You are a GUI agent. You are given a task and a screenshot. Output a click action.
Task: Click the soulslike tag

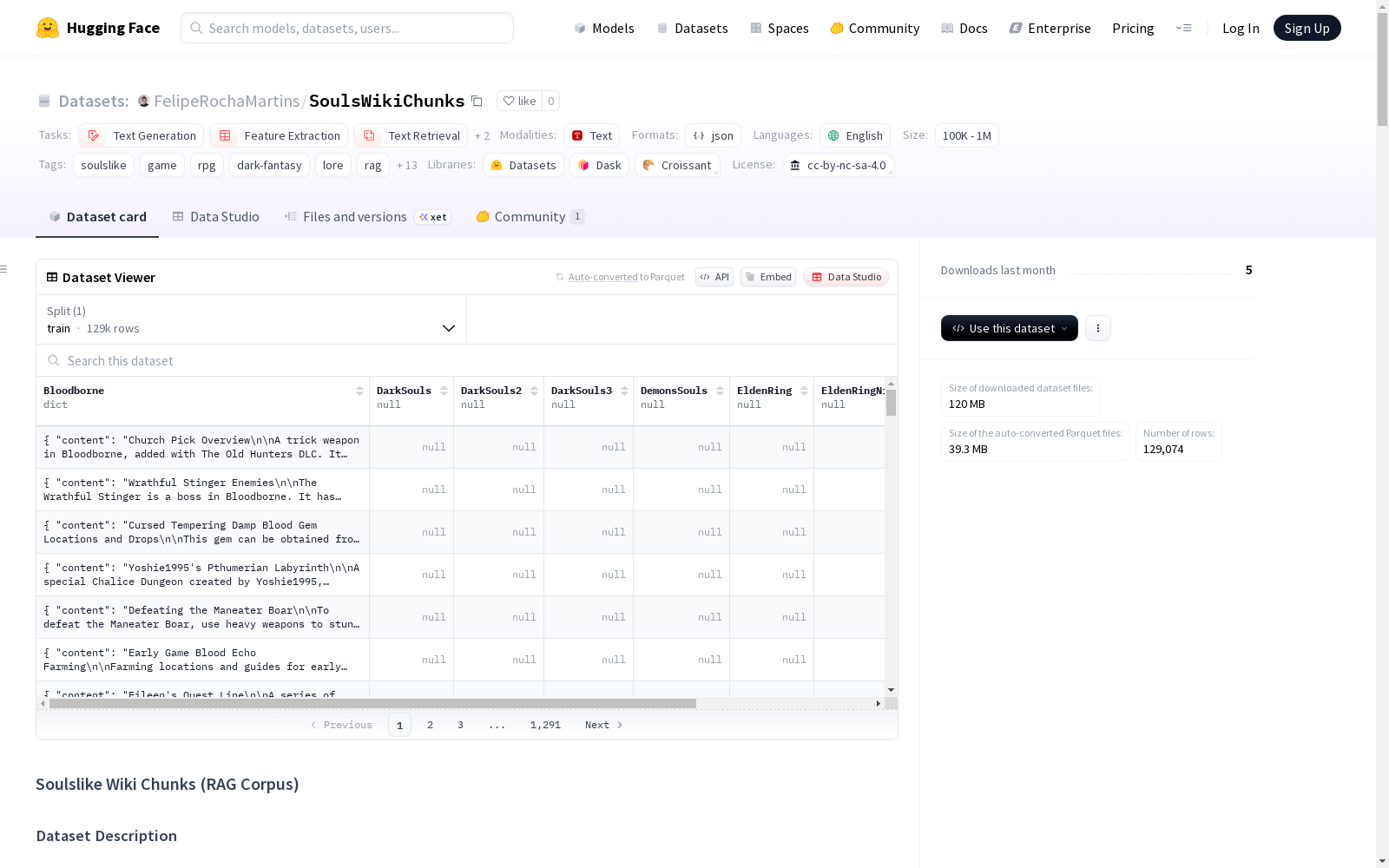[103, 165]
